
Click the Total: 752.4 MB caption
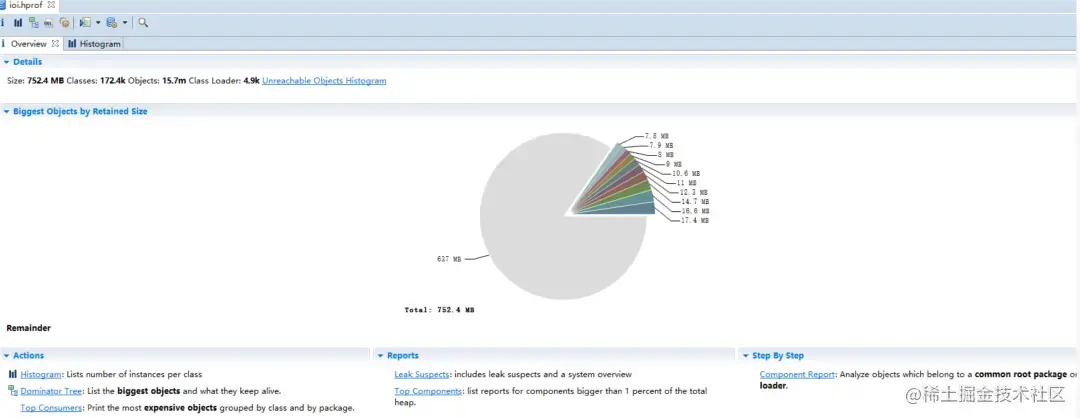coord(439,310)
